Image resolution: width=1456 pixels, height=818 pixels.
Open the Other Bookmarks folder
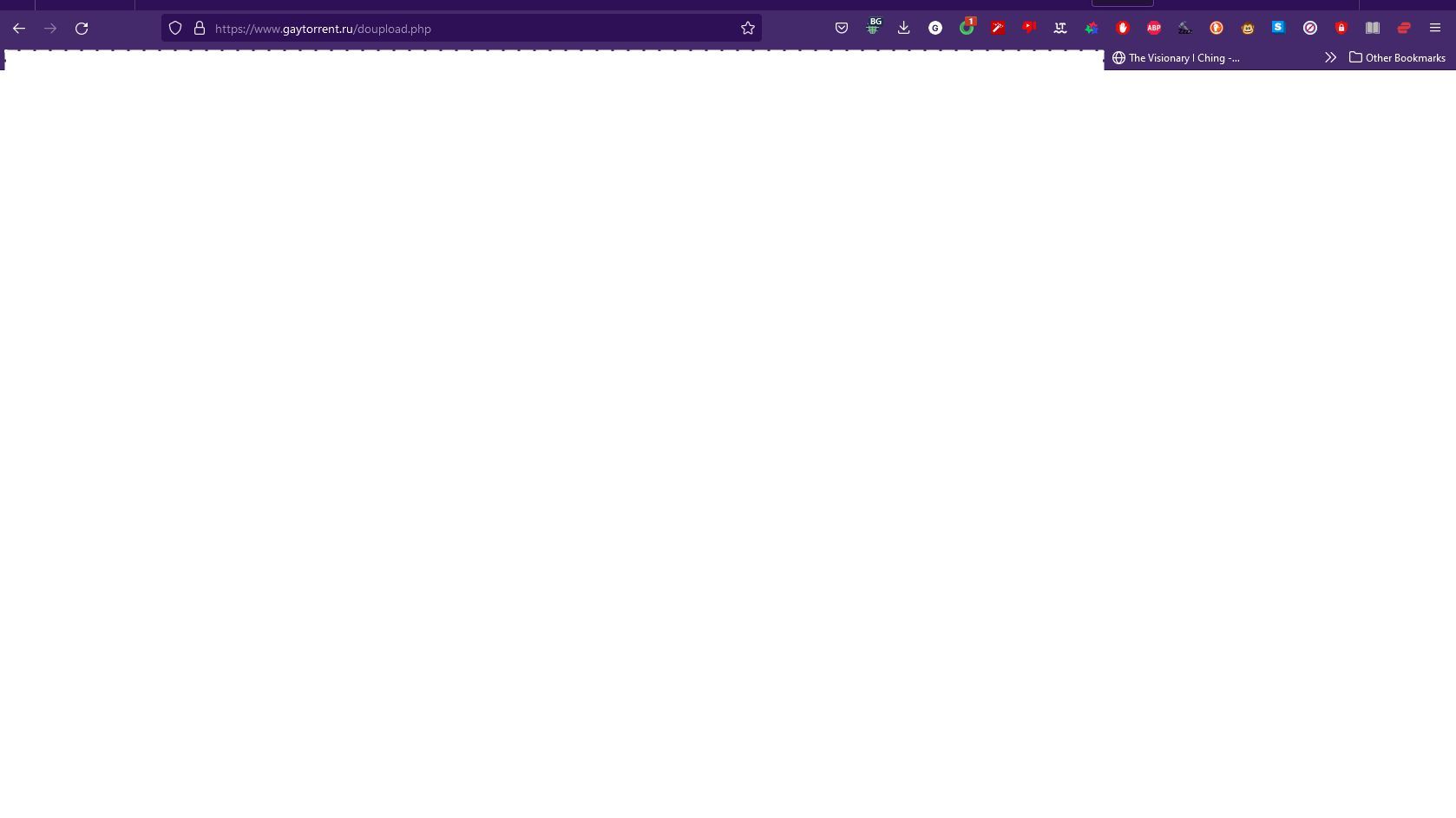click(x=1397, y=57)
